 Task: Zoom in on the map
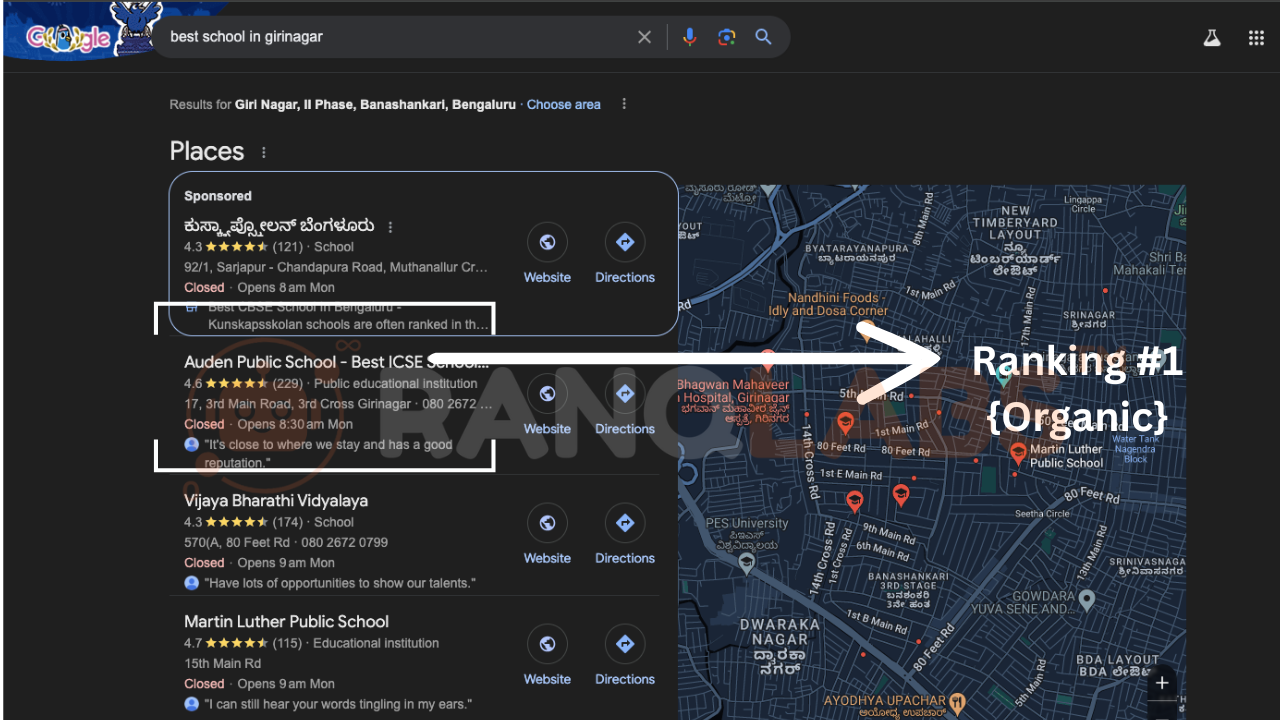[1161, 684]
